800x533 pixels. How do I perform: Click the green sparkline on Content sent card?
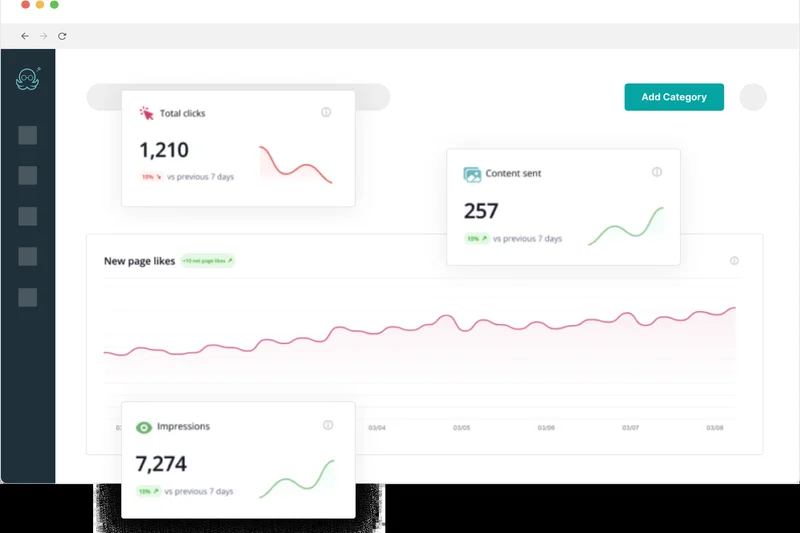[x=626, y=227]
